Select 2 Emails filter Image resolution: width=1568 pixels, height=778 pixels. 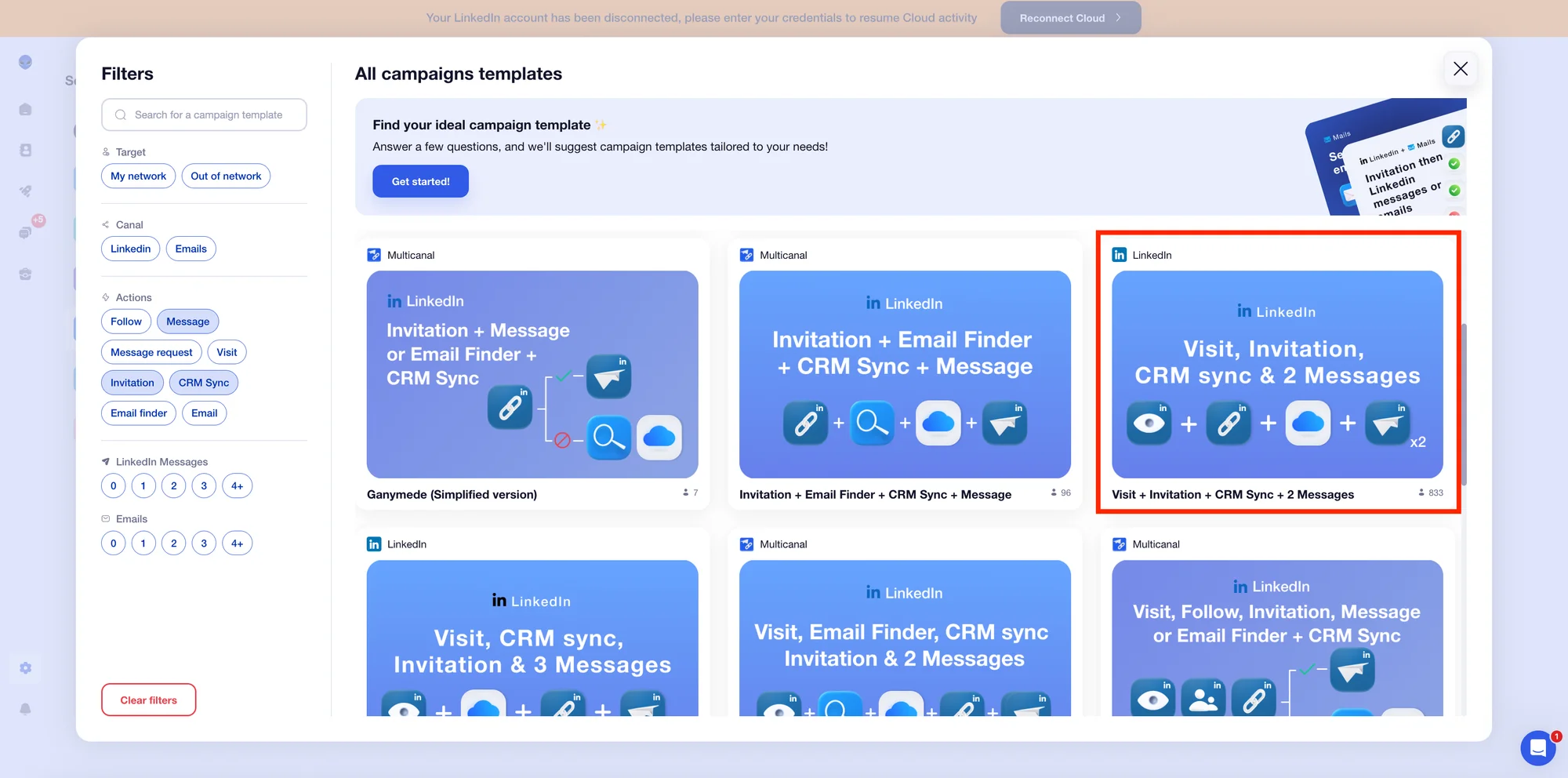coord(174,544)
